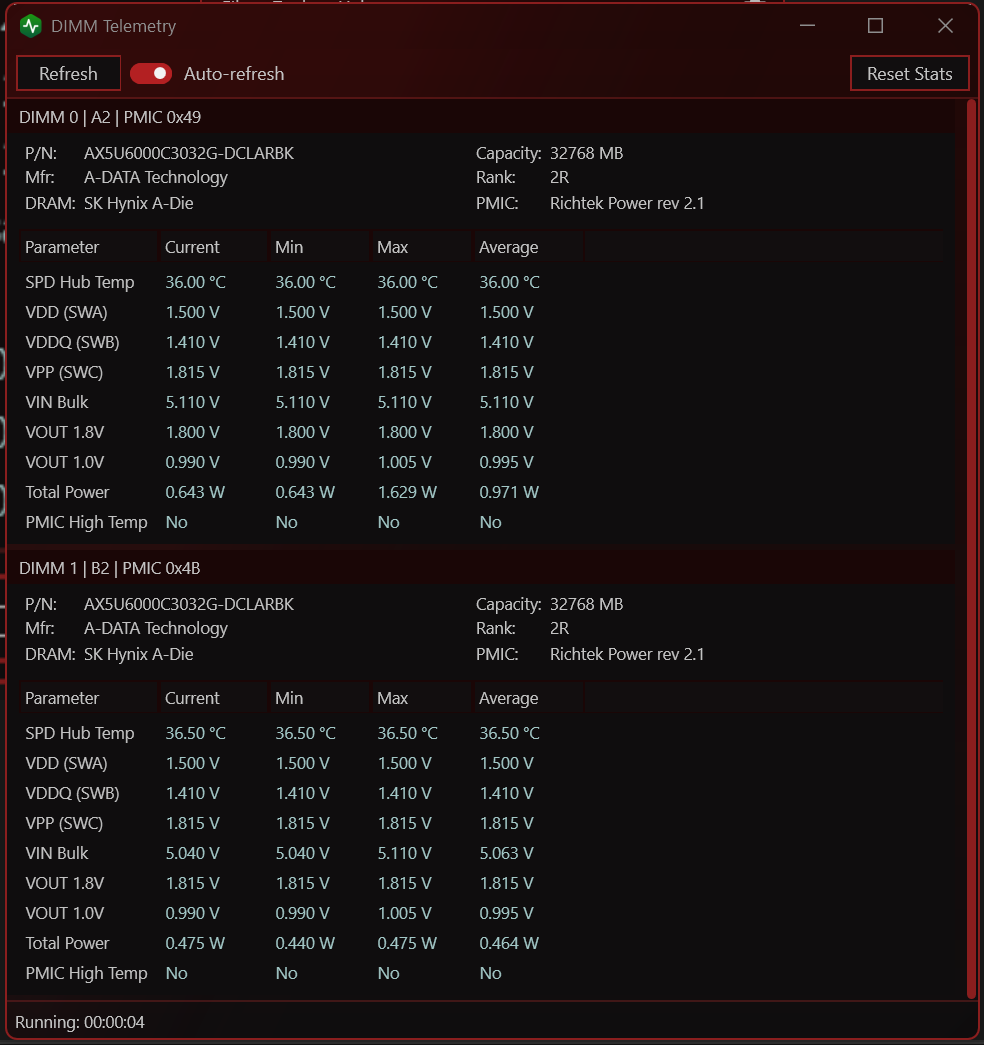Click DIMM 0 current SPD temp 36.00 °C
The image size is (984, 1045).
coord(195,283)
